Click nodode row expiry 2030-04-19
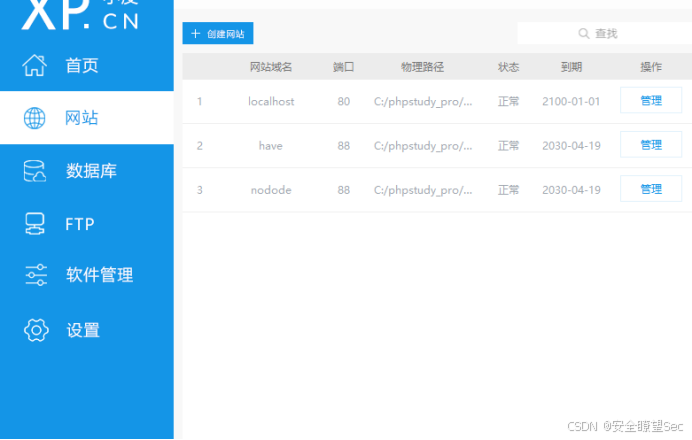Screen dimensions: 692x440 [572, 190]
